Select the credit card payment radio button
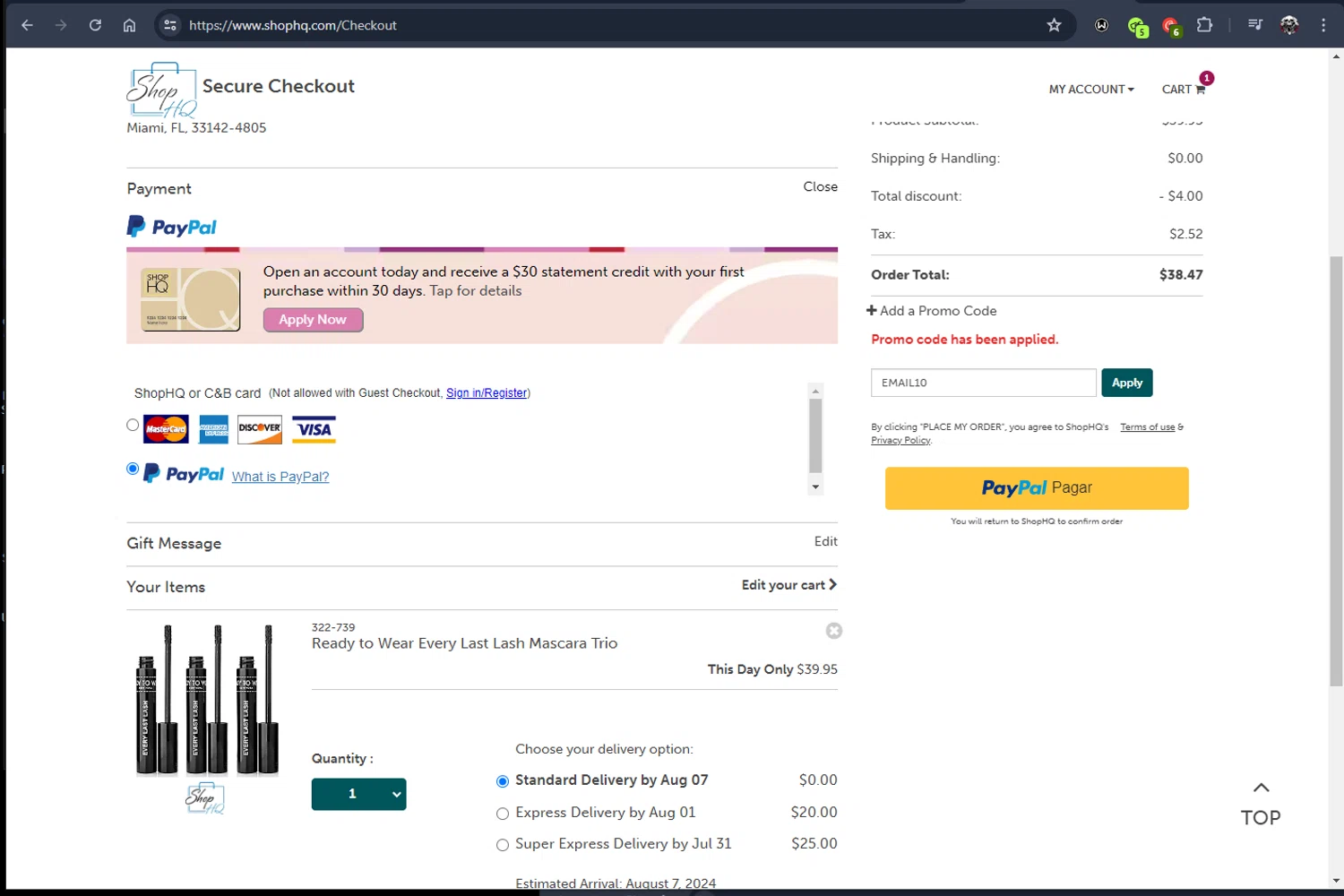 click(134, 426)
